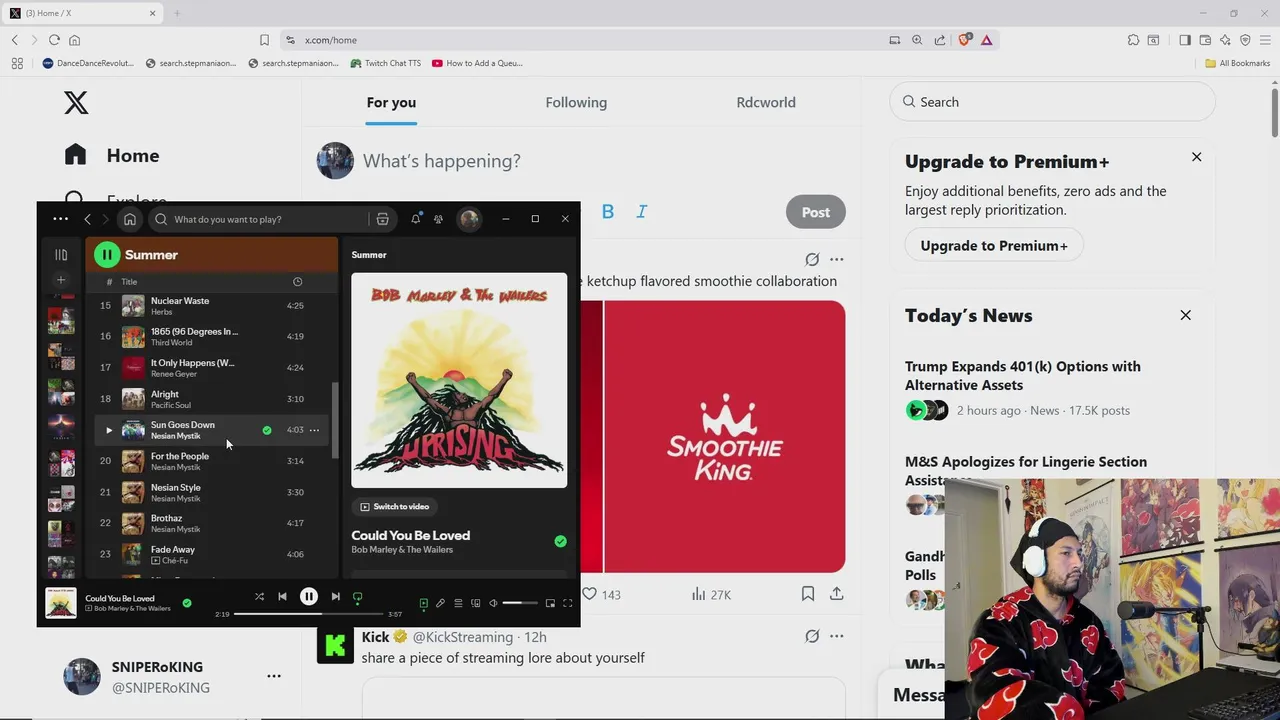Skip to next track in Spotify

[336, 597]
